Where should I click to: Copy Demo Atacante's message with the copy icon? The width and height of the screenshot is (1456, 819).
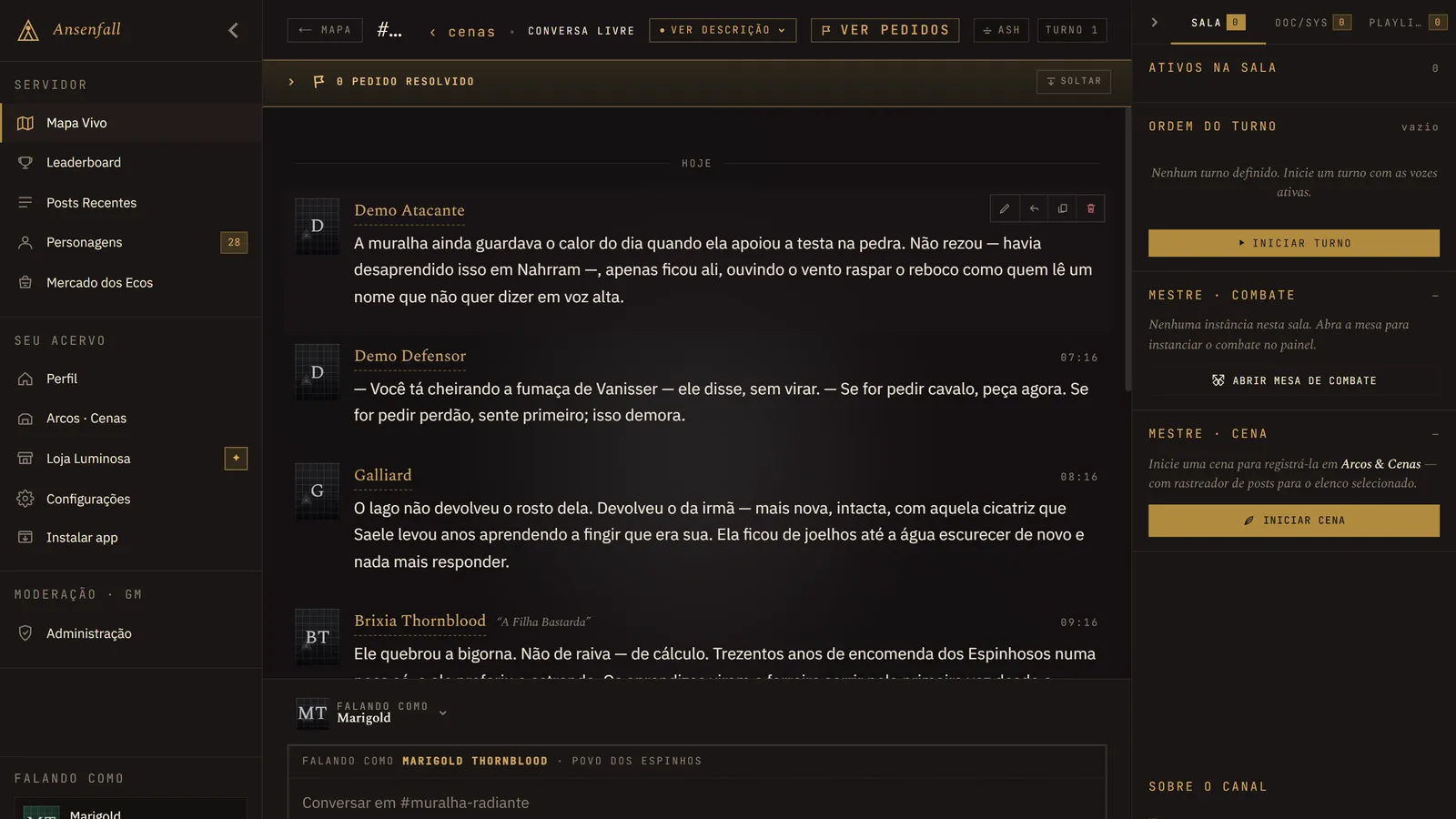[1062, 208]
